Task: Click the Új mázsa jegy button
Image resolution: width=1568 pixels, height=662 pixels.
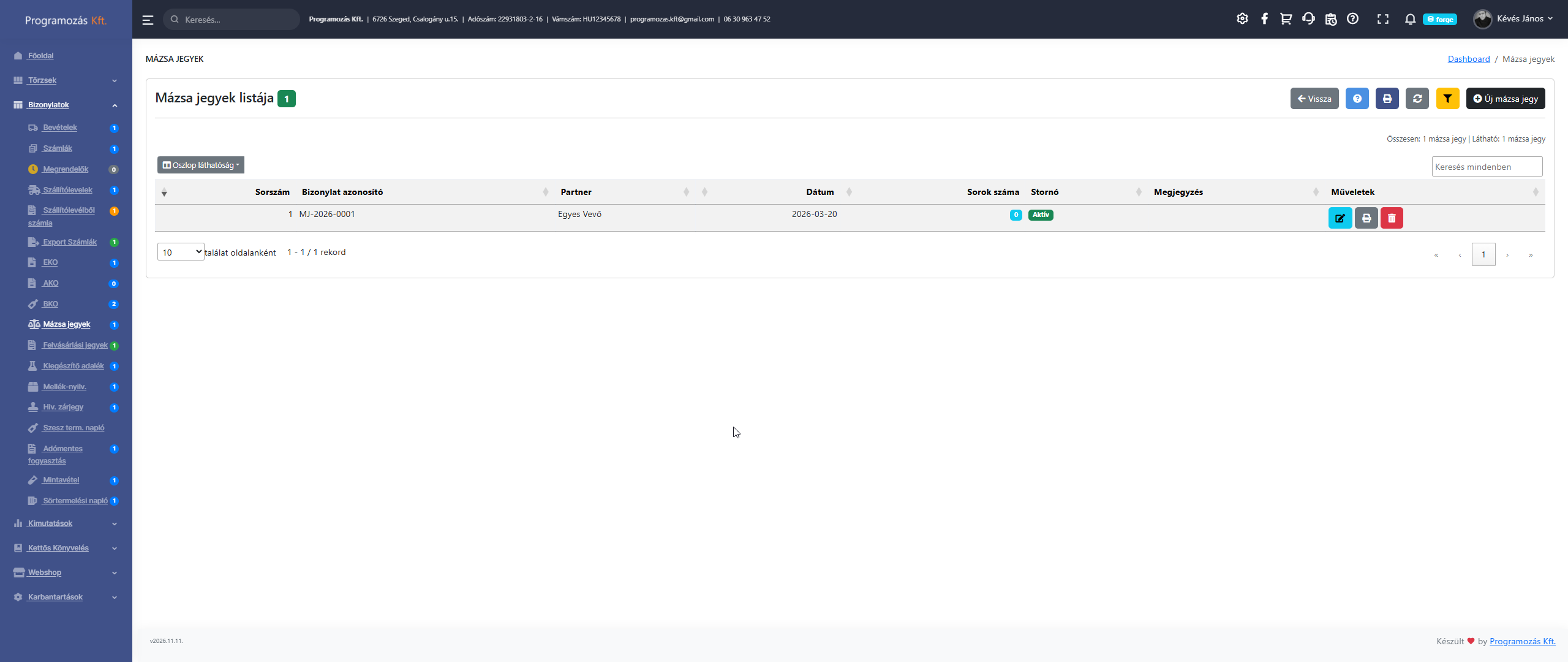Action: 1505,99
